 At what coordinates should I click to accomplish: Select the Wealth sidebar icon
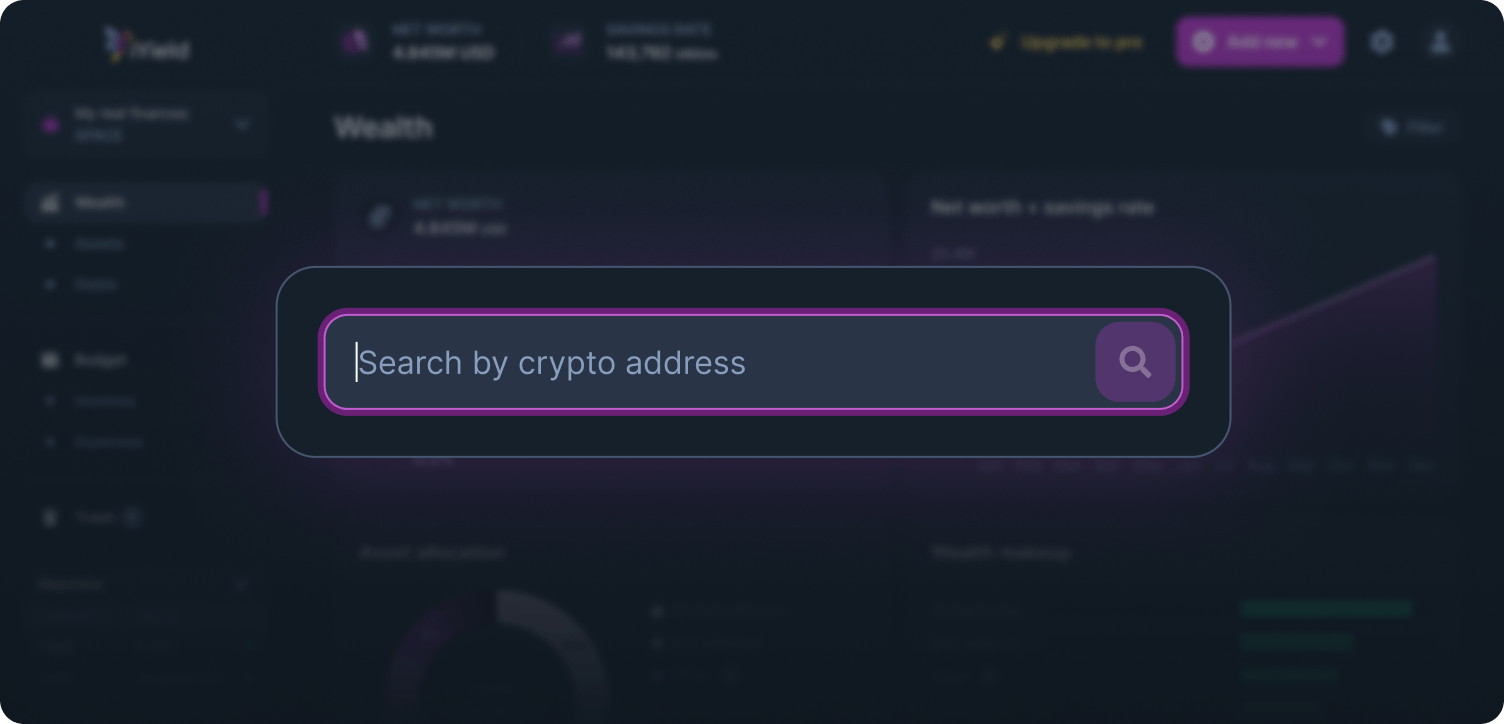click(50, 202)
